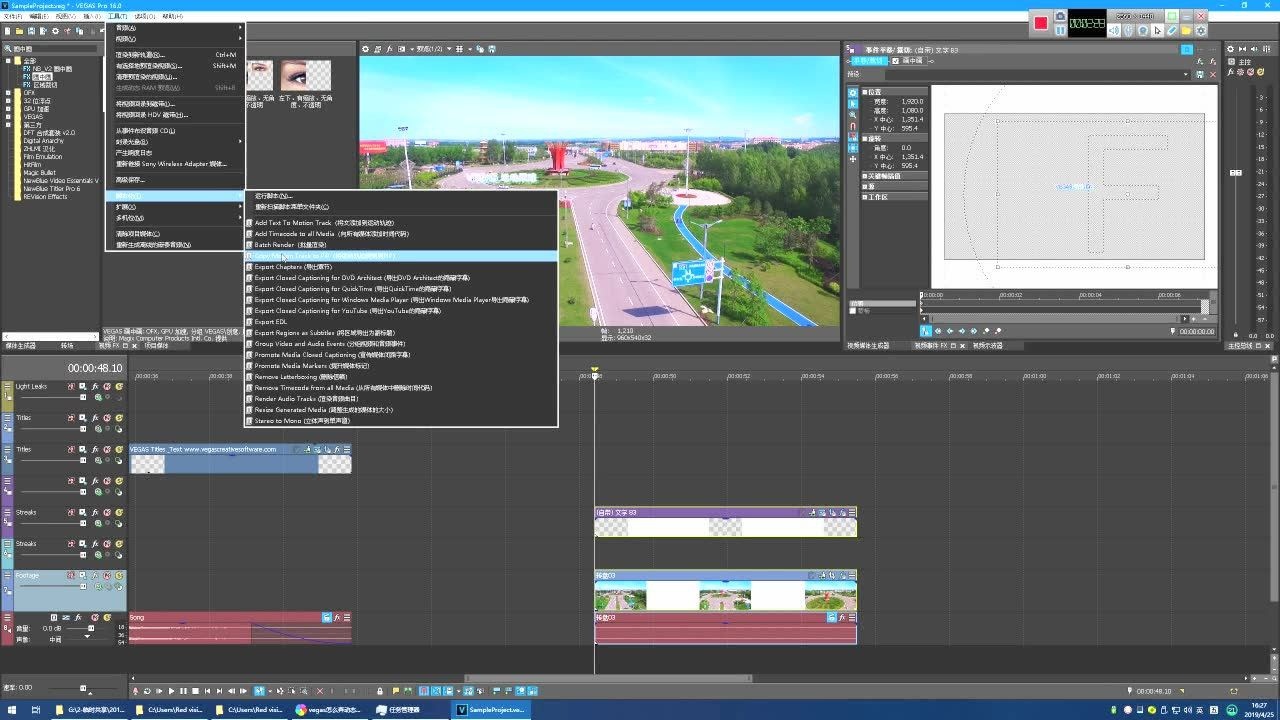Image resolution: width=1280 pixels, height=720 pixels.
Task: Expand the workspace section in Pan/Crop
Action: click(x=865, y=197)
